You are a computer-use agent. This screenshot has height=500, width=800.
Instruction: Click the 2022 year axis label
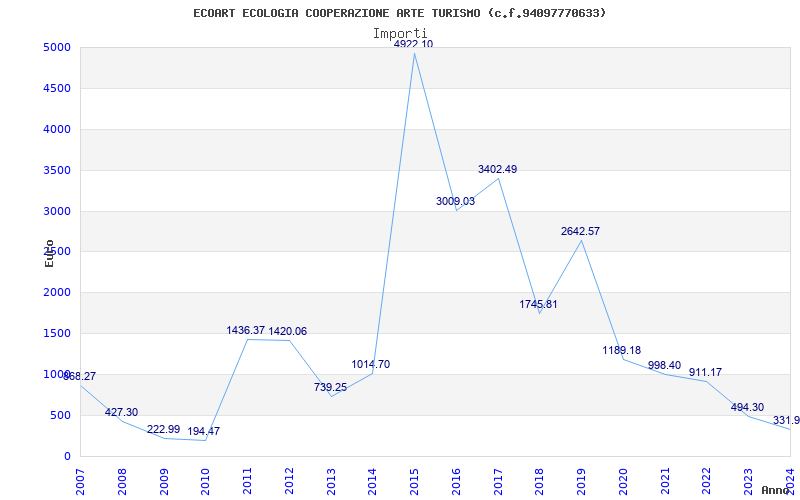(707, 482)
